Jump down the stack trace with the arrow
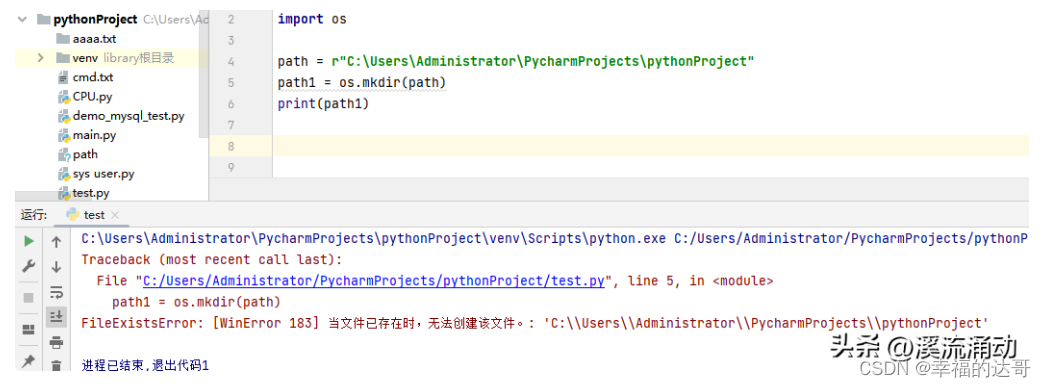Image resolution: width=1046 pixels, height=387 pixels. 56,267
